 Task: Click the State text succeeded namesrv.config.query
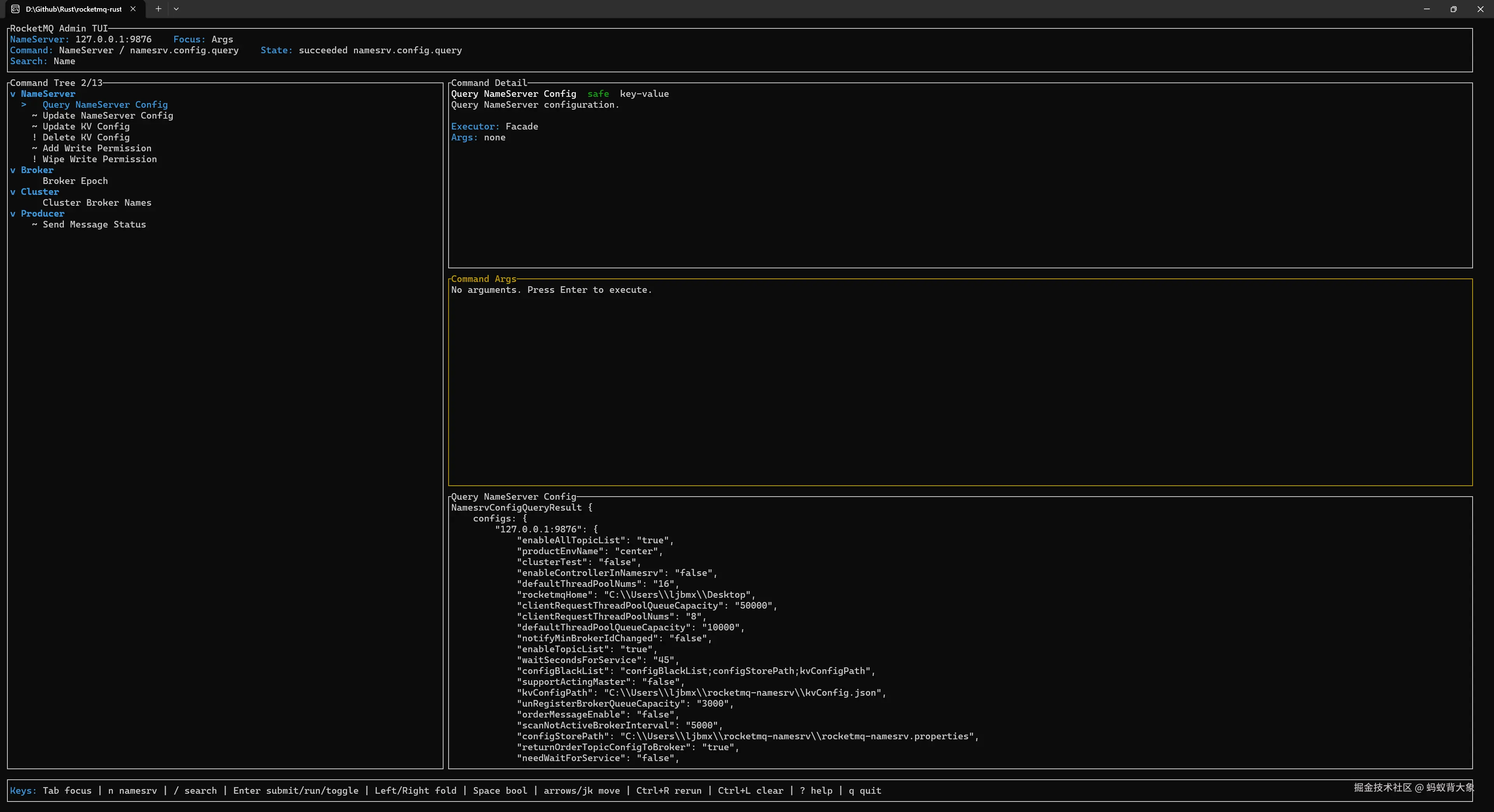pyautogui.click(x=381, y=51)
